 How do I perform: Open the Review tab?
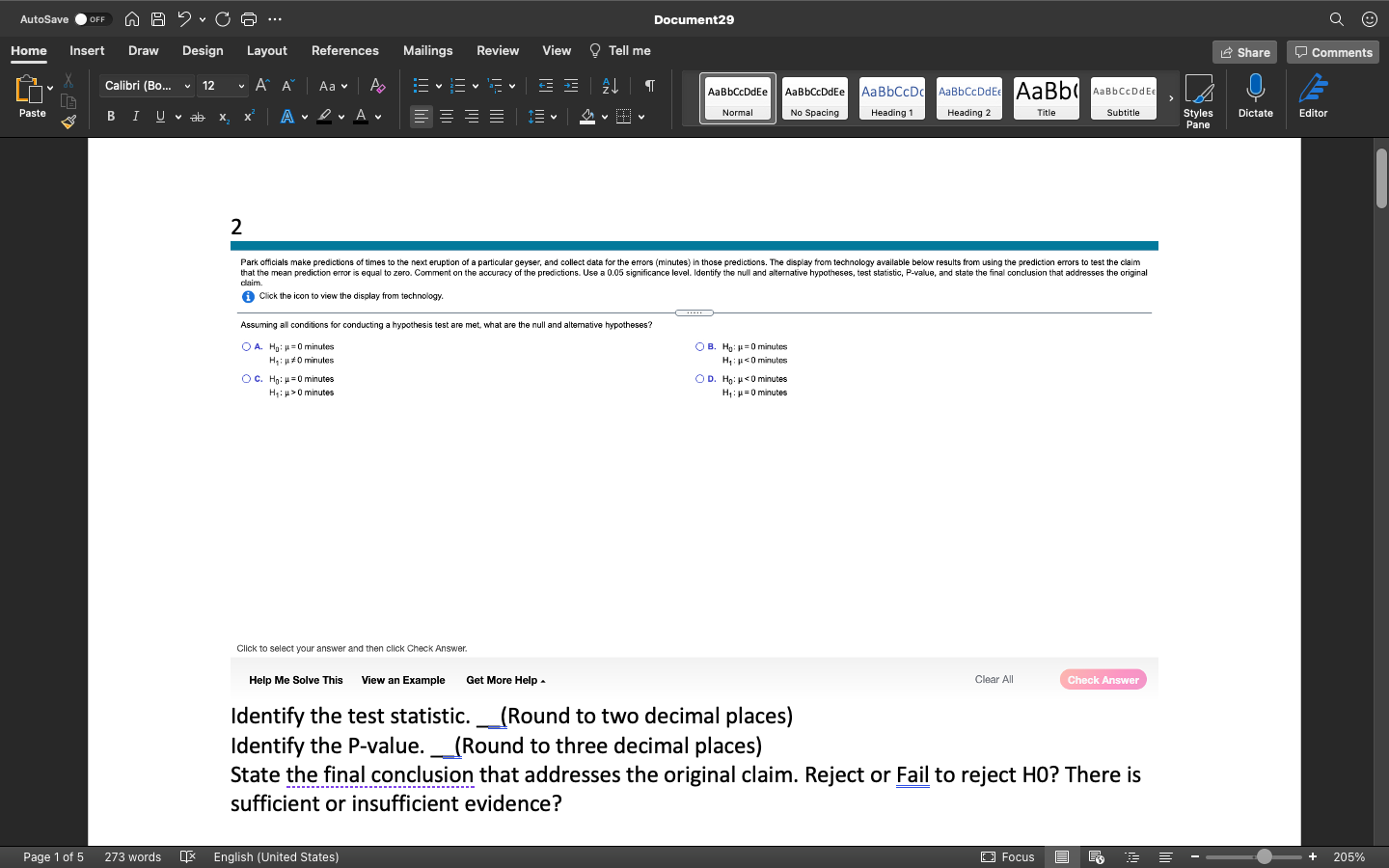coord(498,50)
